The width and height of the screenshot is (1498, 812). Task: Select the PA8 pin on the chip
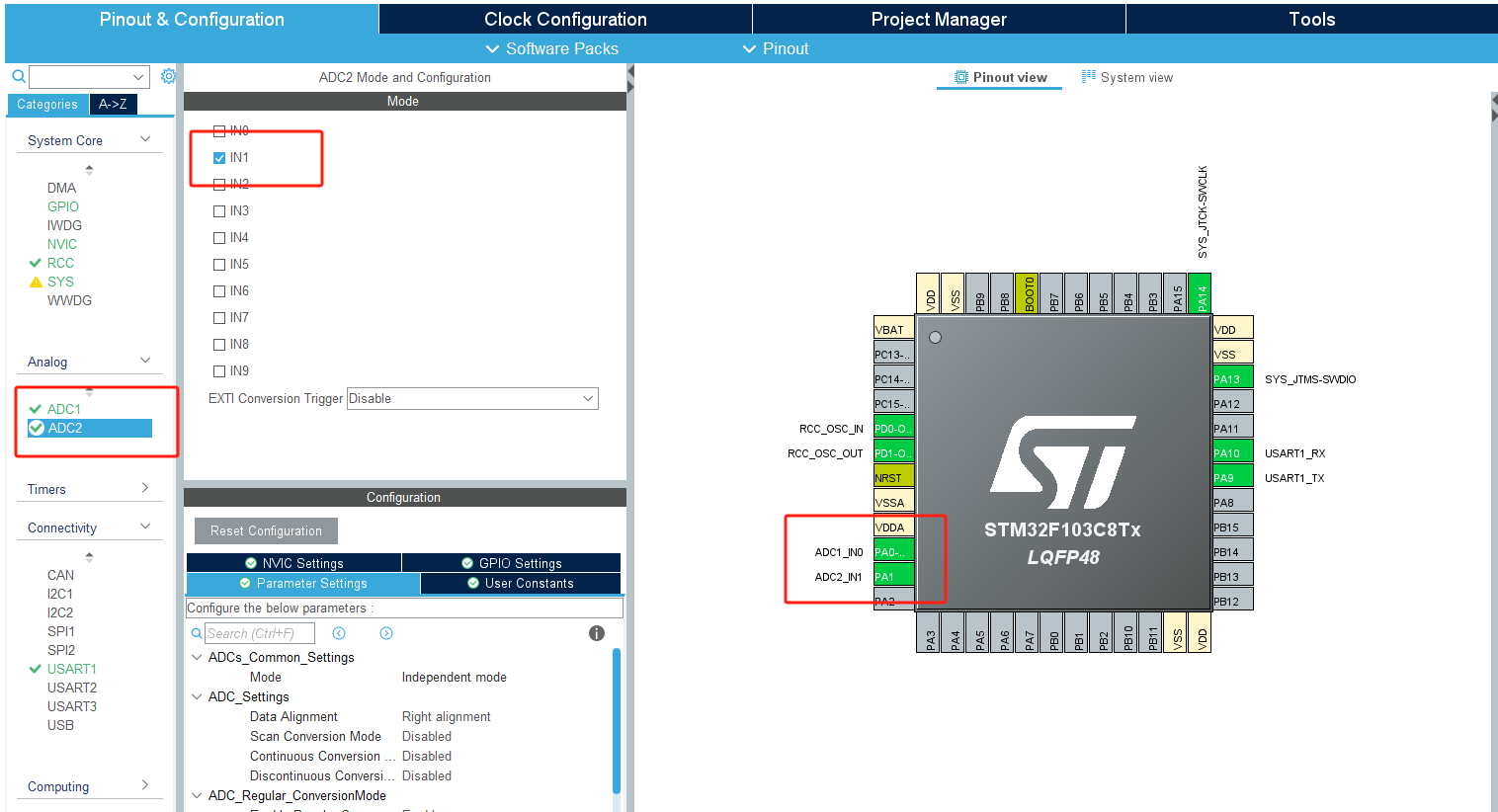[1233, 502]
